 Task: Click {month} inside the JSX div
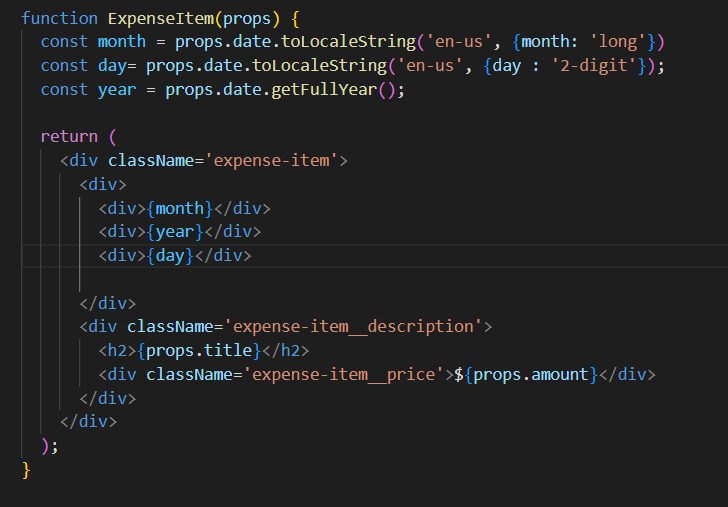[180, 208]
